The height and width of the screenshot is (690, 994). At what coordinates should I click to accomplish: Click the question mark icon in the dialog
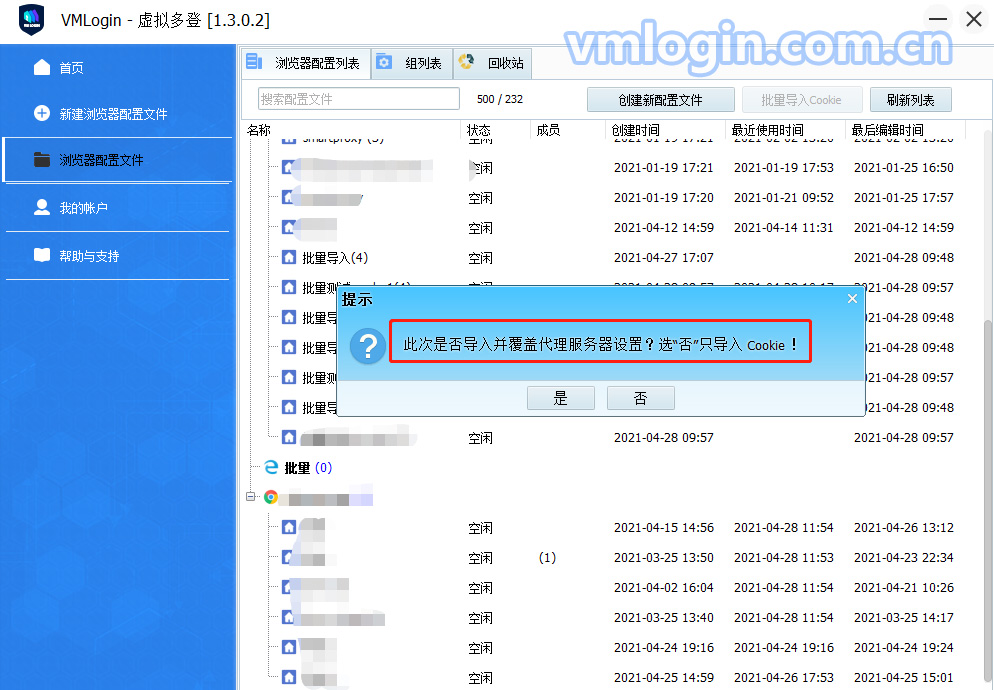[368, 346]
